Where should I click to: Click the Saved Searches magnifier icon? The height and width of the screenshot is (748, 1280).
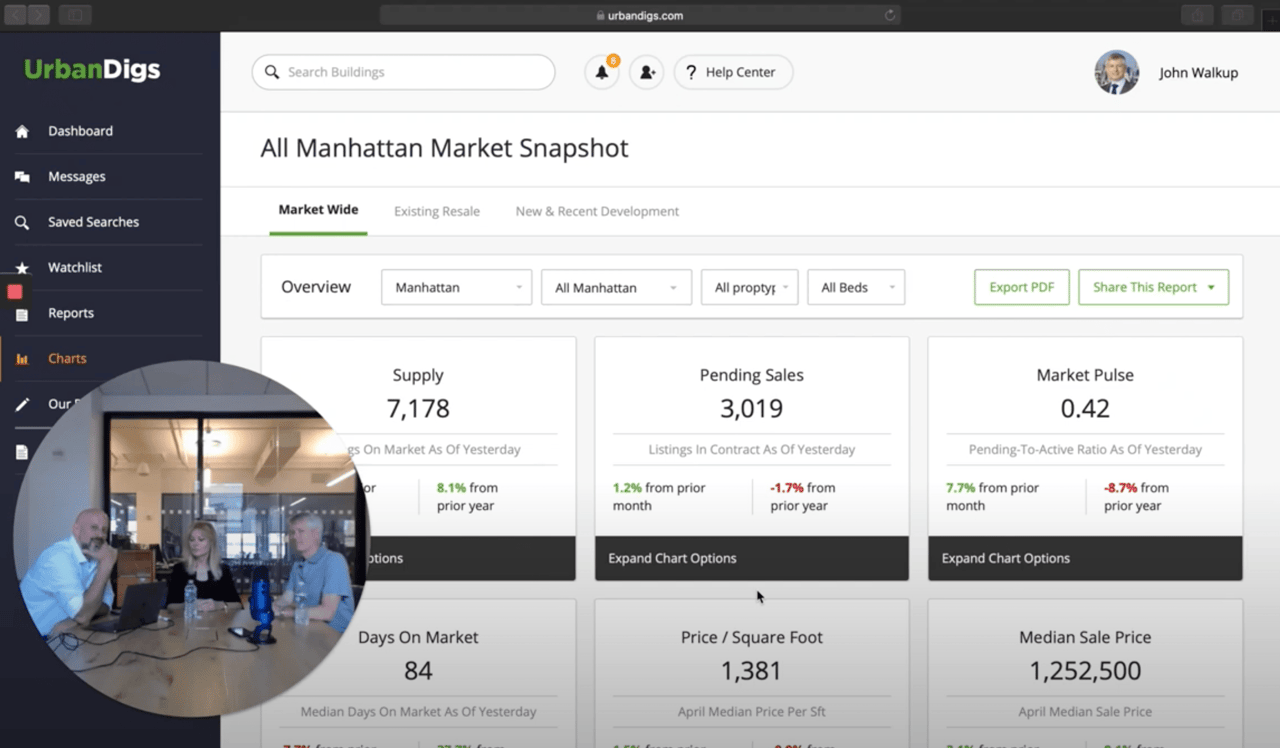click(22, 222)
